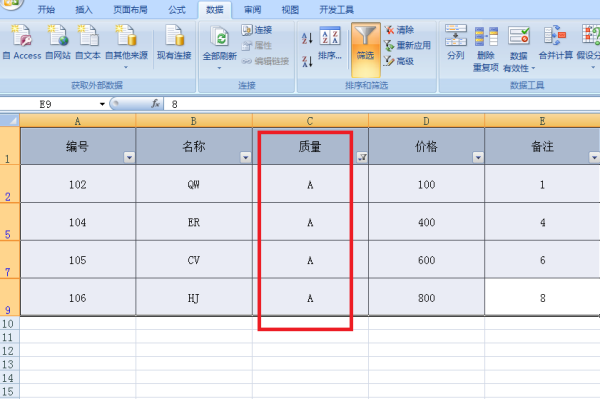The width and height of the screenshot is (600, 399).
Task: Select cell containing ER
Action: point(194,222)
